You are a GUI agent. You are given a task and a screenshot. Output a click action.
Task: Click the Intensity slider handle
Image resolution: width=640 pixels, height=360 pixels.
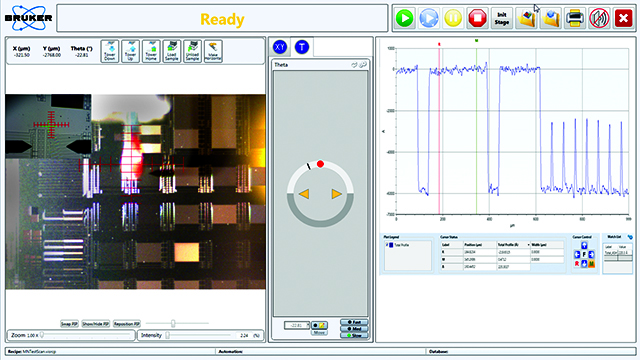point(168,335)
